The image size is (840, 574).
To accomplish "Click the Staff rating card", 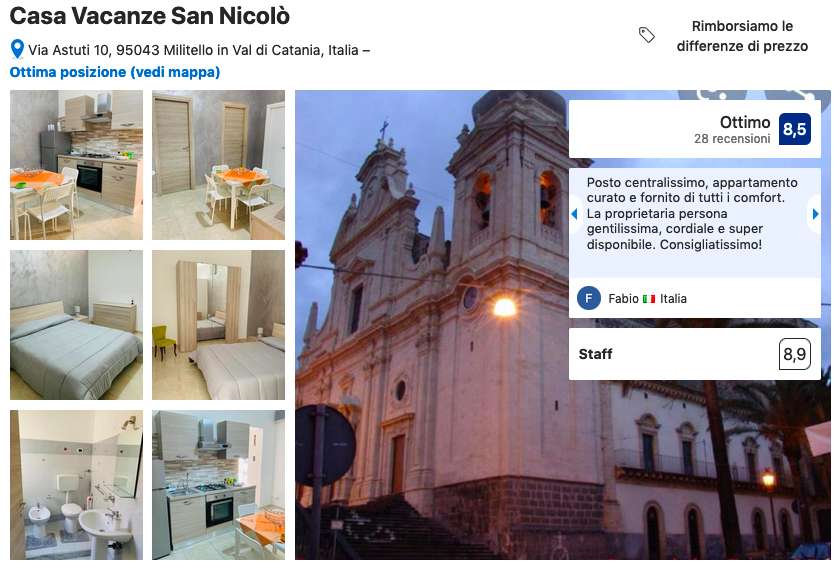I will point(695,354).
